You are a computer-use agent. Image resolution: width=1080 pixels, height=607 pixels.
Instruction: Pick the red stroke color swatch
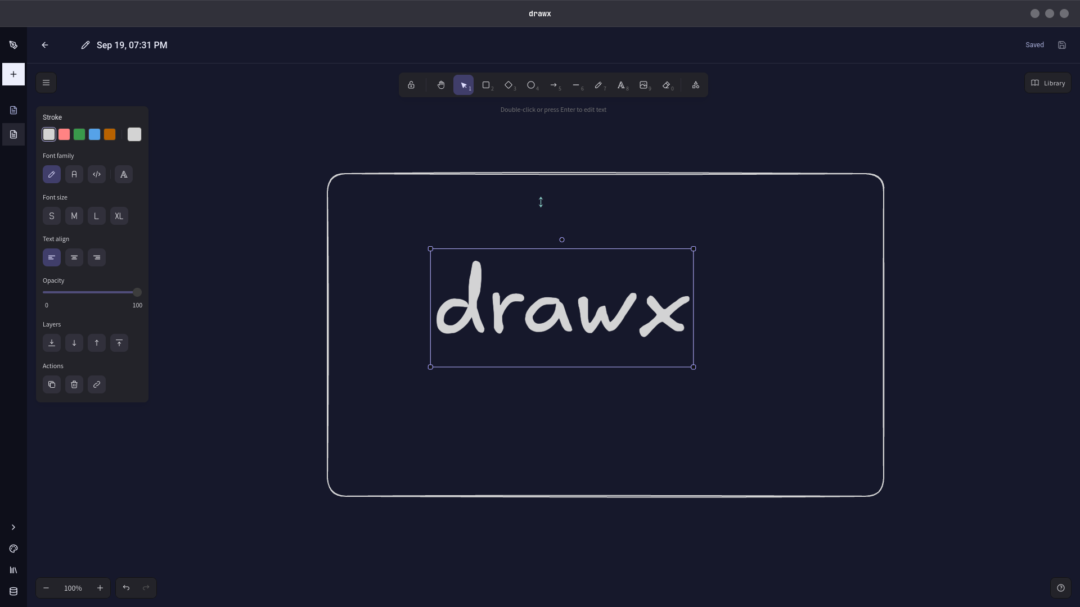point(64,134)
